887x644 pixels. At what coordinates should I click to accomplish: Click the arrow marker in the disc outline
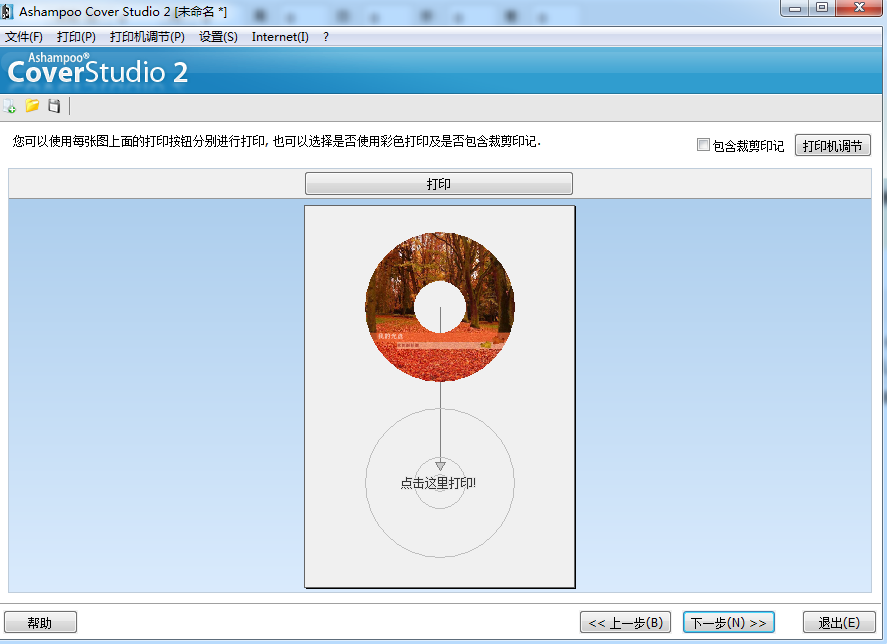440,465
